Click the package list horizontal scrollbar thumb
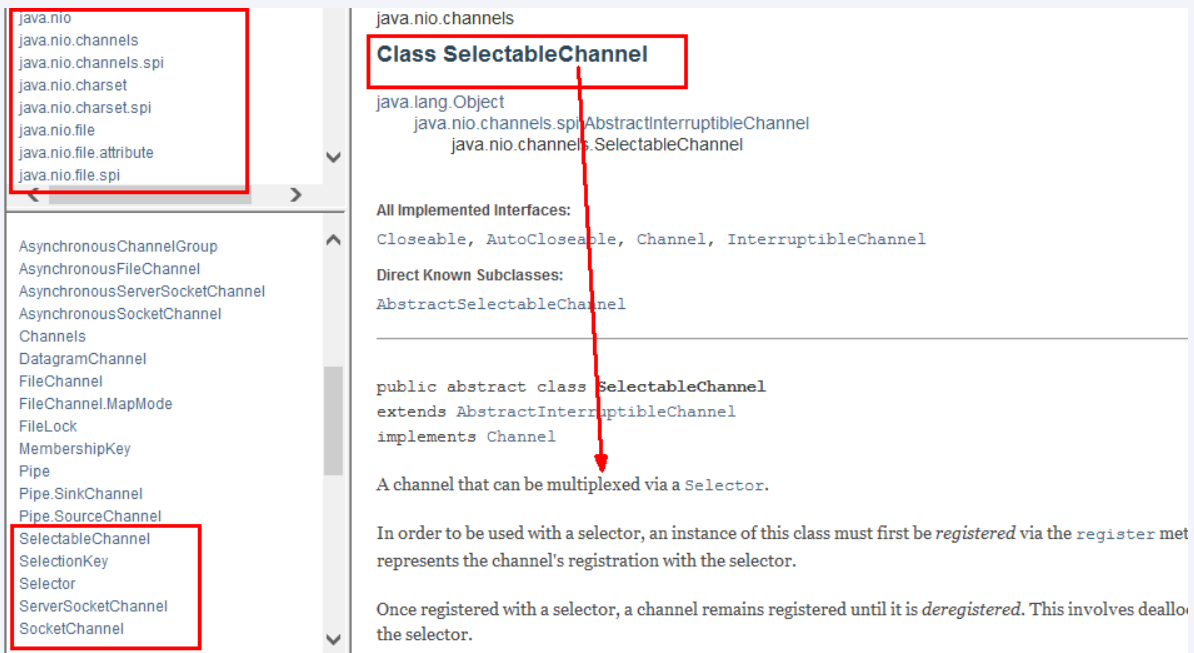This screenshot has height=653, width=1194. point(150,195)
